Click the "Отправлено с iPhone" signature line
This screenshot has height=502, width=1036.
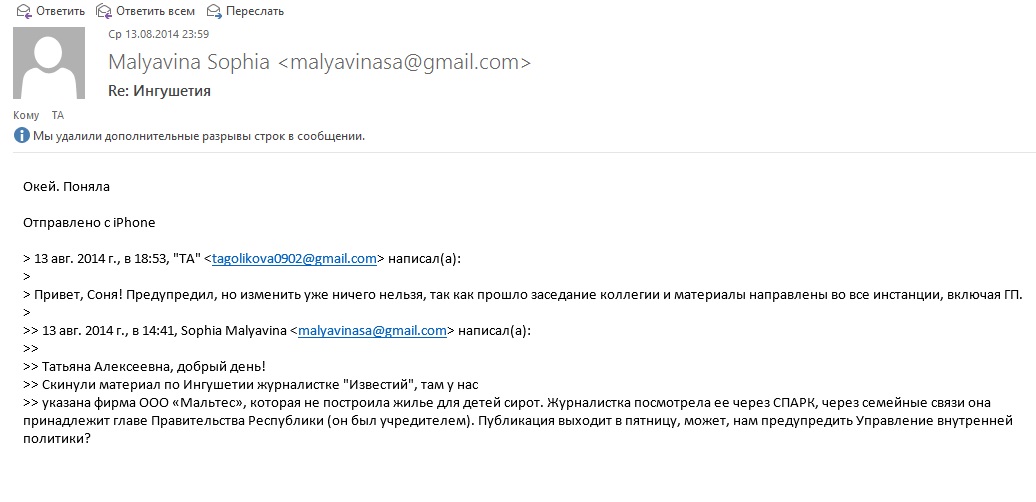(89, 222)
